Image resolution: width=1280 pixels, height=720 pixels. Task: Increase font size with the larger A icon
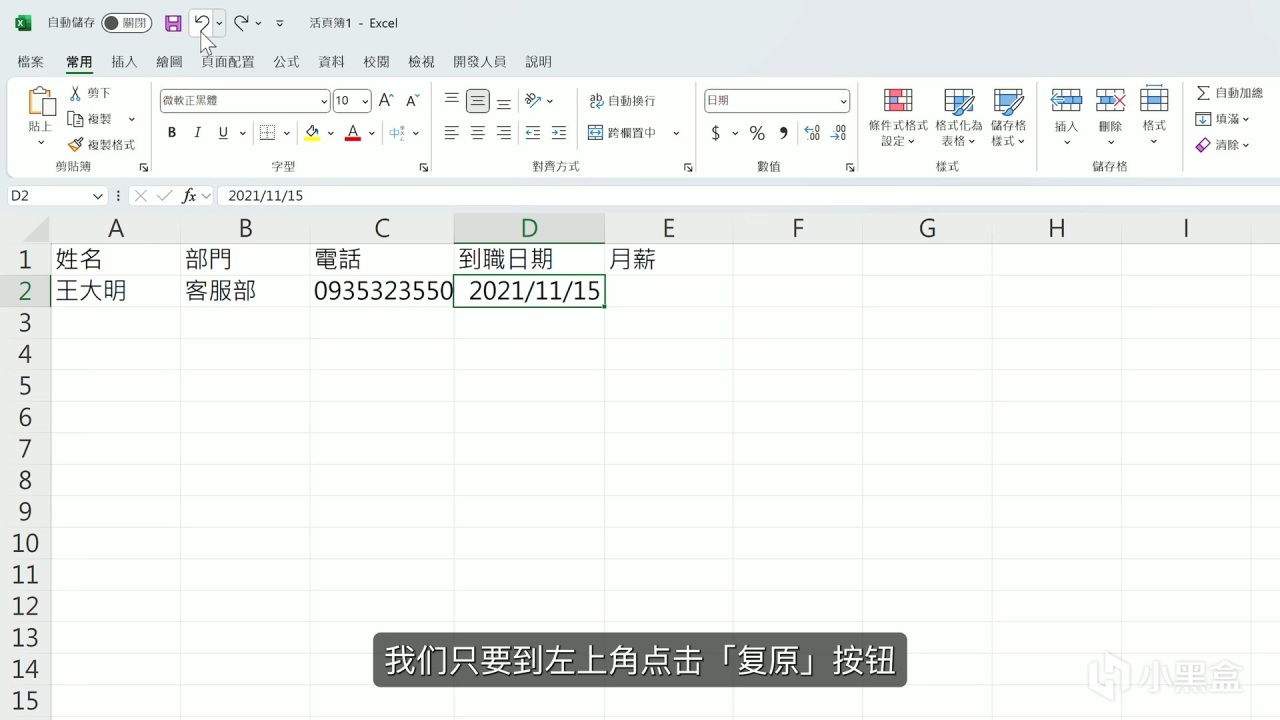tap(386, 101)
